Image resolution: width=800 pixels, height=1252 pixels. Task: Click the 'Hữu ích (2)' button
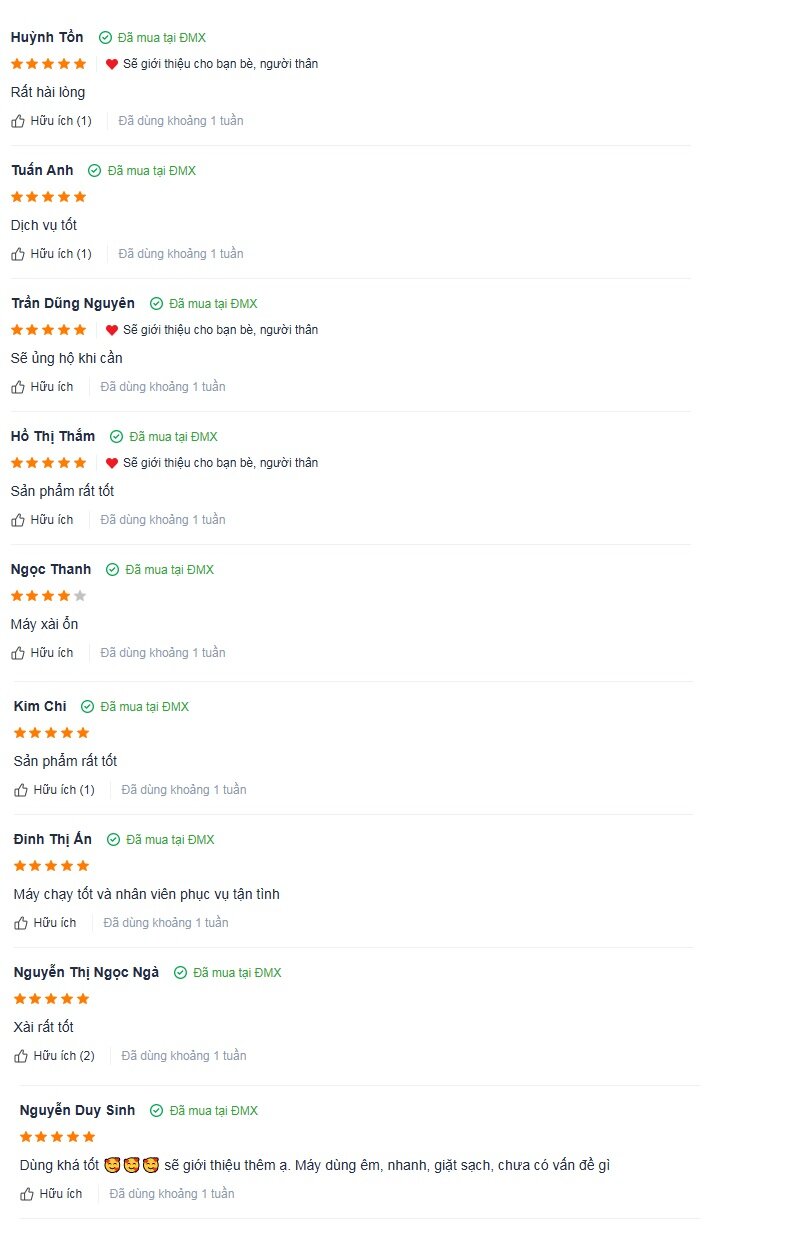point(55,1056)
